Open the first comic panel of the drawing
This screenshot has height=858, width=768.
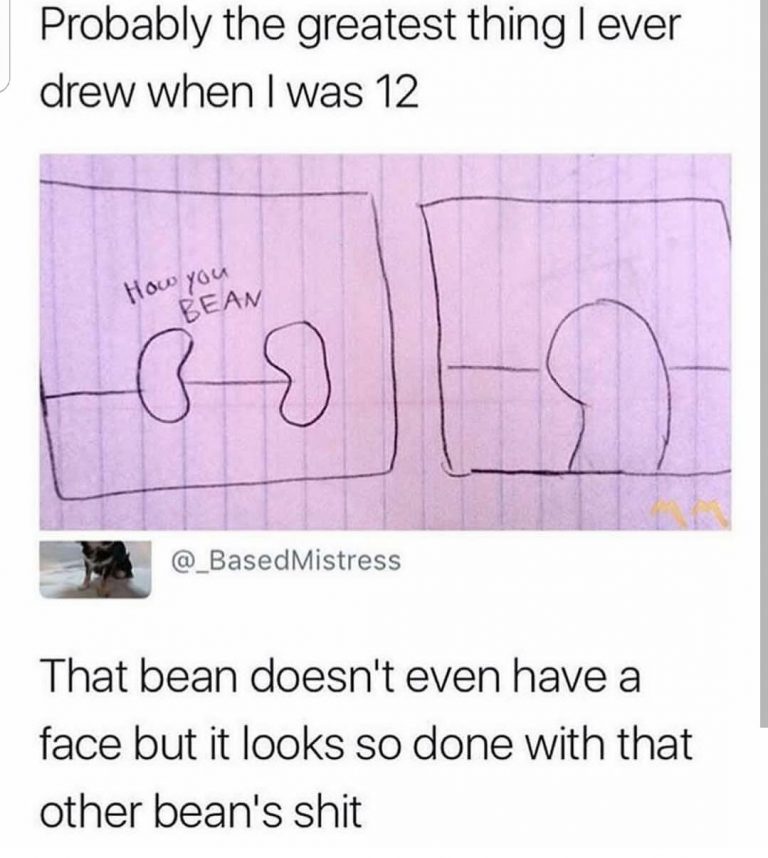pos(219,340)
